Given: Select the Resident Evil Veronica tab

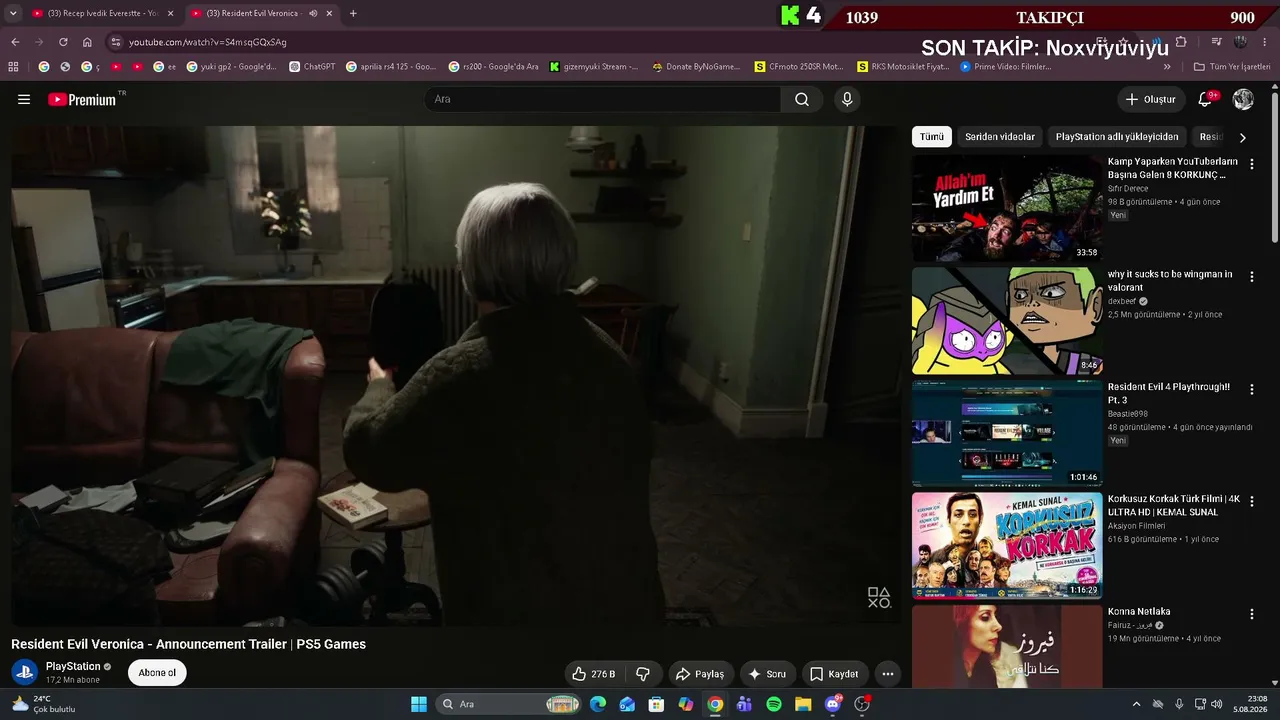Looking at the screenshot, I should pos(262,13).
